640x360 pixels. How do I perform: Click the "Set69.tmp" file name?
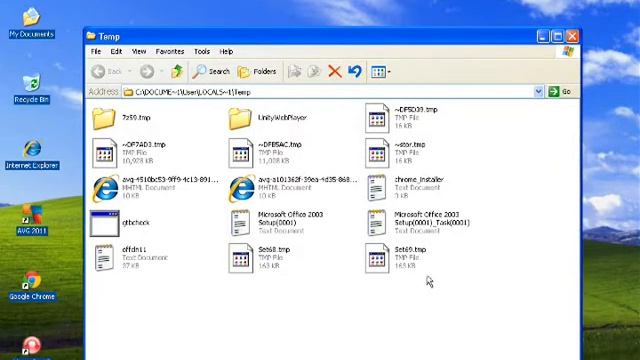click(x=410, y=249)
